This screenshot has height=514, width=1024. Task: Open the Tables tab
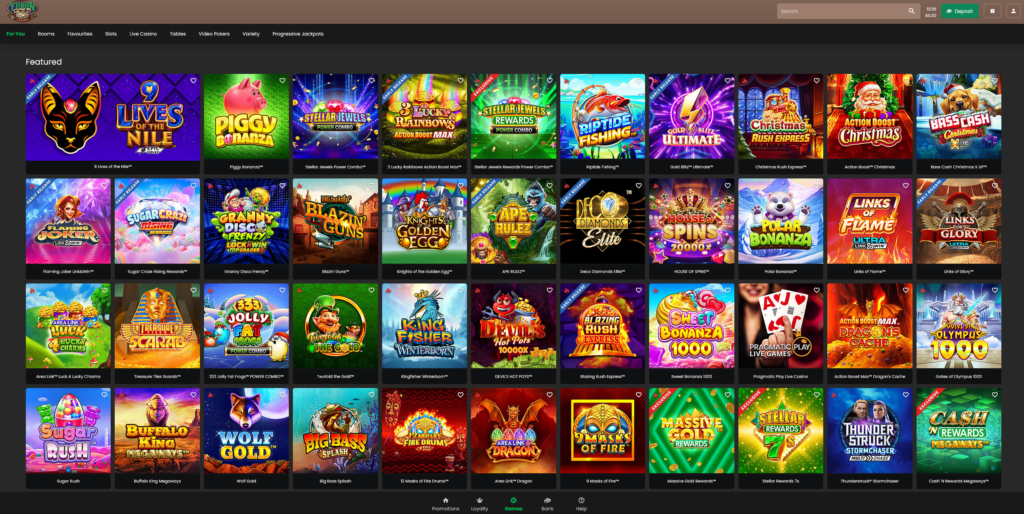(x=178, y=34)
